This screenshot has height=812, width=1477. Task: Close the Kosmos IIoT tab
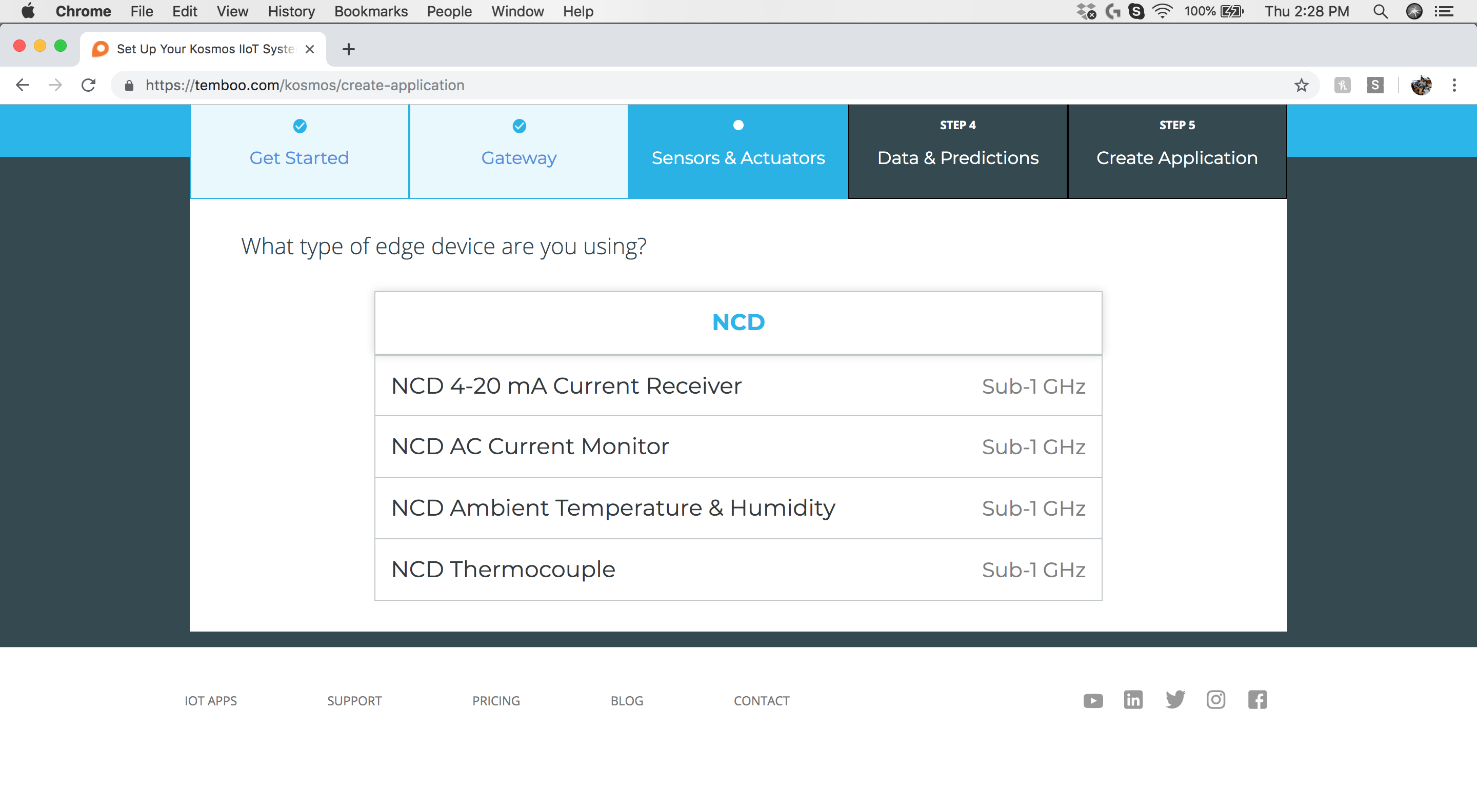pos(310,49)
